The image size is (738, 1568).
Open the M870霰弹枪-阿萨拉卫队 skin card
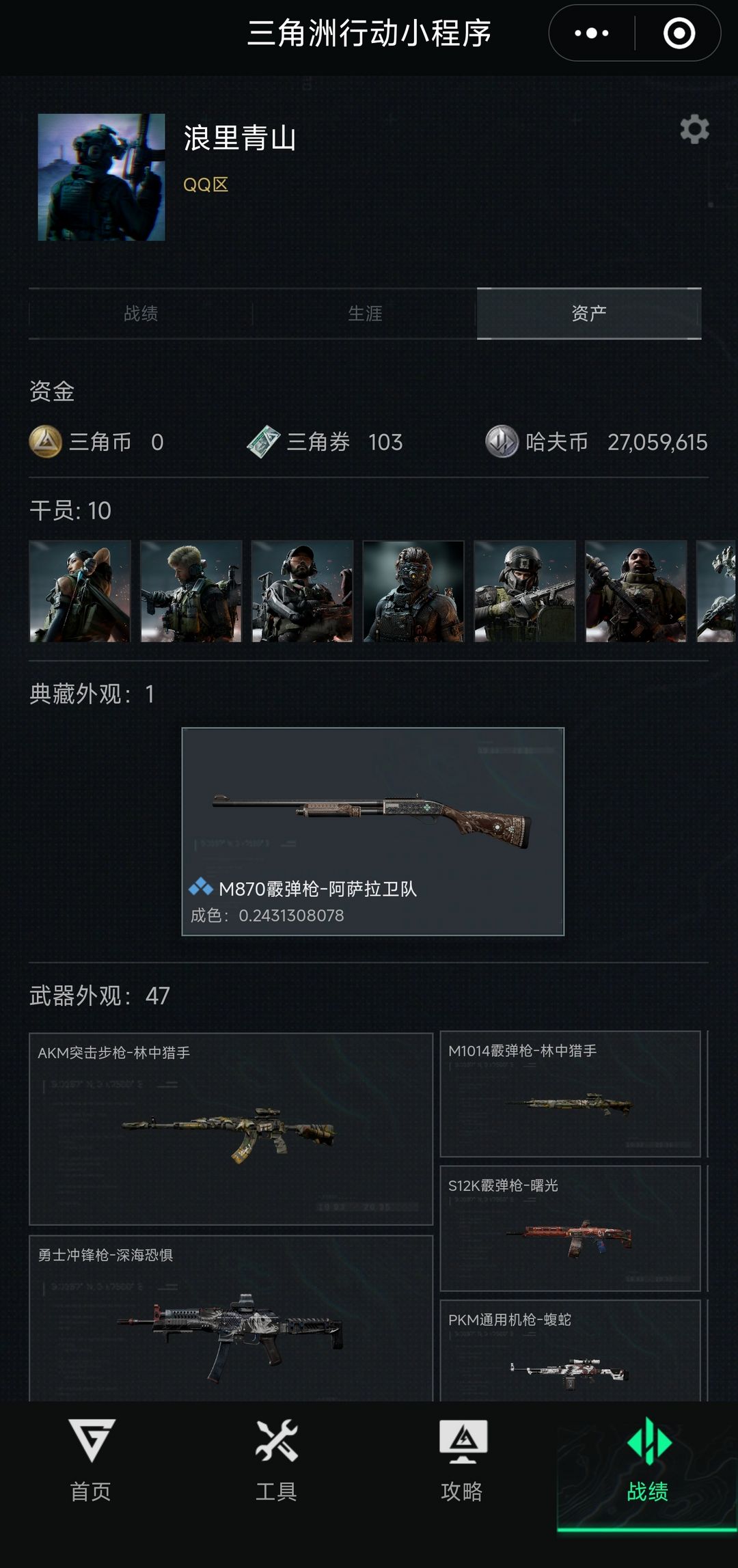(373, 831)
